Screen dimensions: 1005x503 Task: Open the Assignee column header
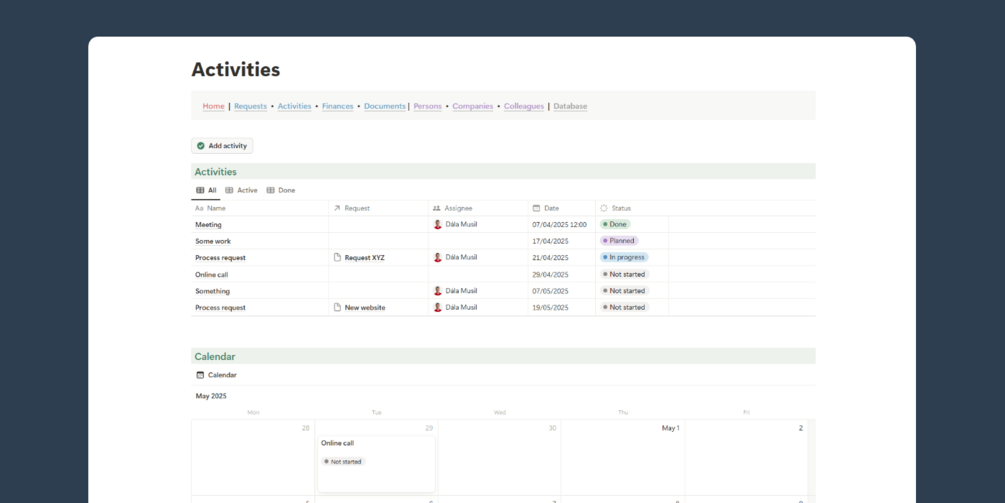click(x=478, y=208)
